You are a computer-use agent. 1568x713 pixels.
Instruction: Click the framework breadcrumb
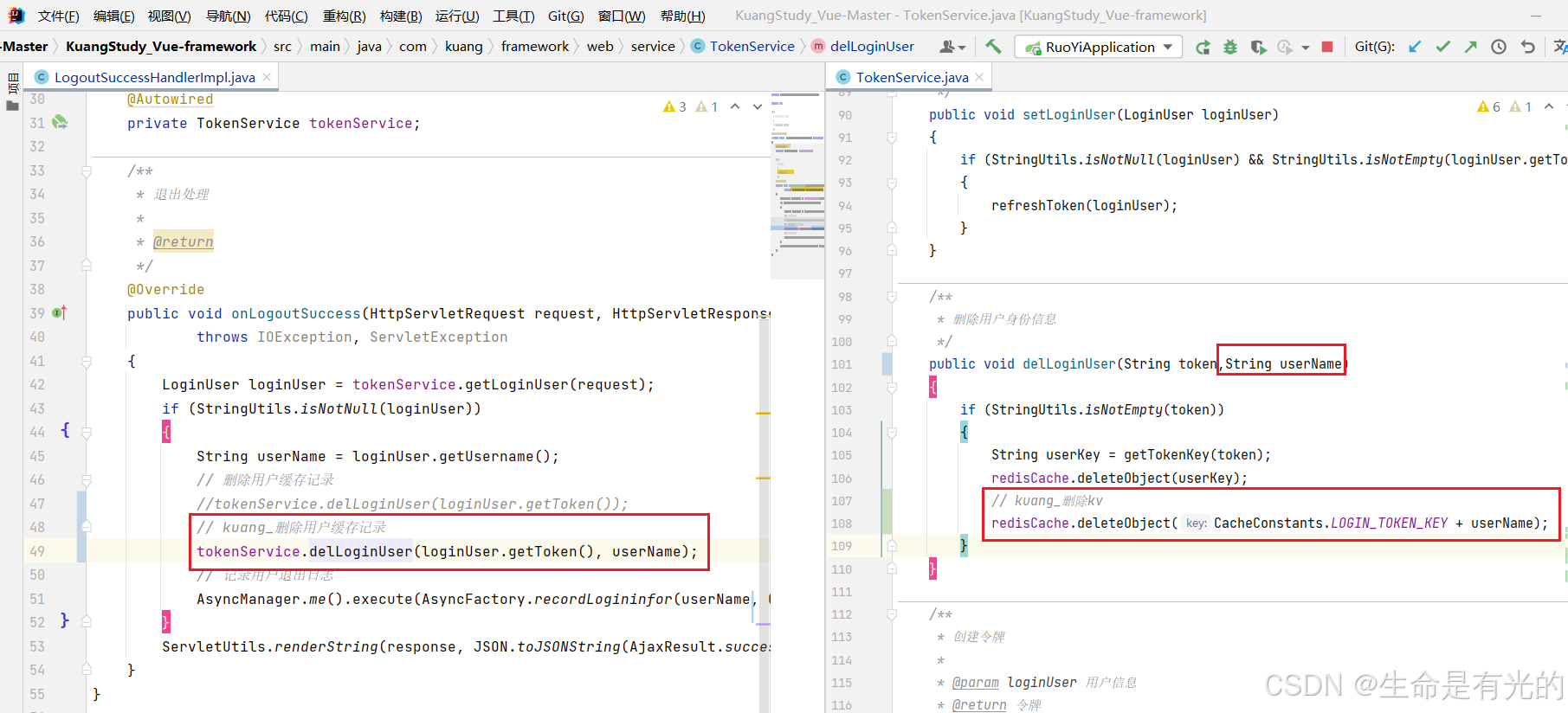535,47
